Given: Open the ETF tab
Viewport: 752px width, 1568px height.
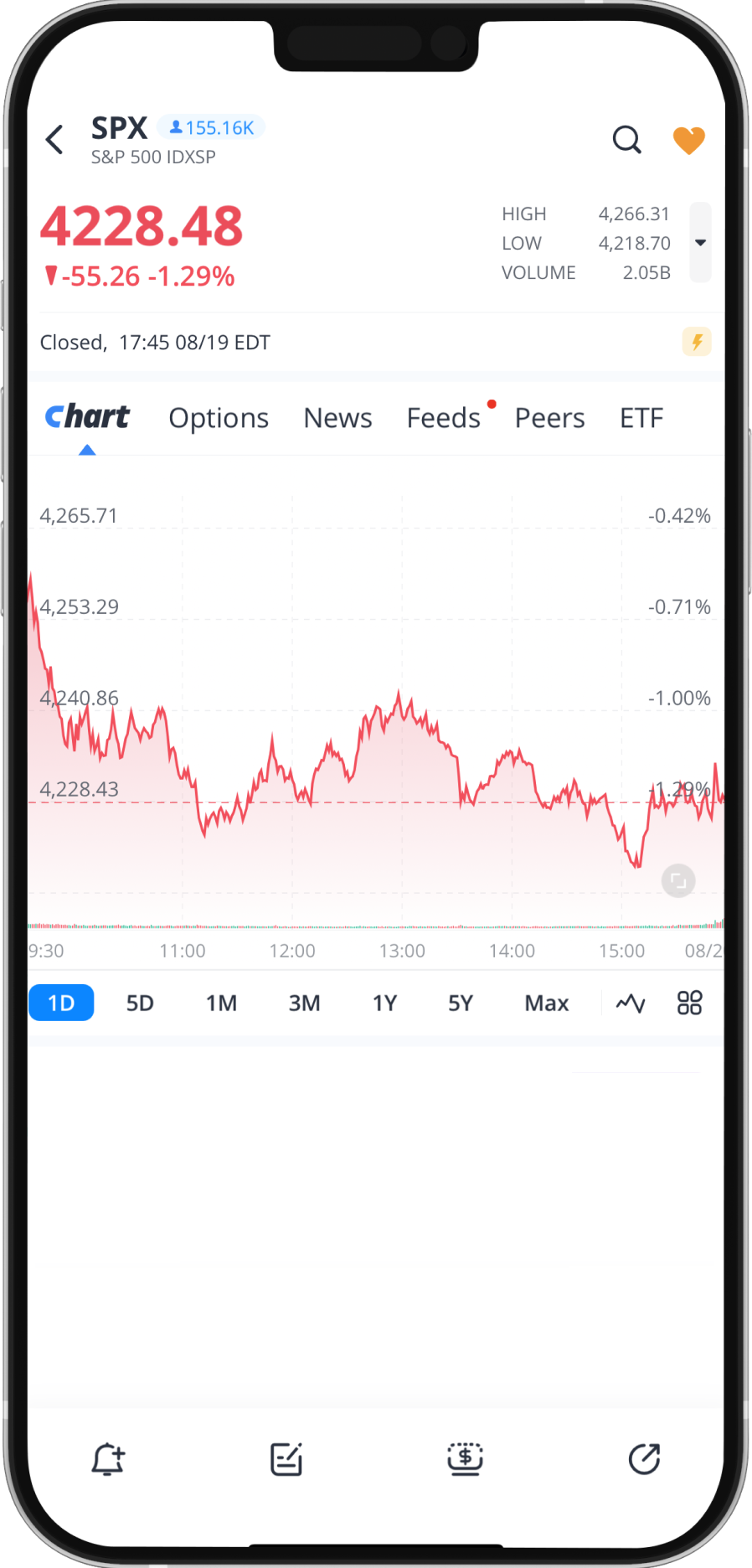Looking at the screenshot, I should pos(641,418).
